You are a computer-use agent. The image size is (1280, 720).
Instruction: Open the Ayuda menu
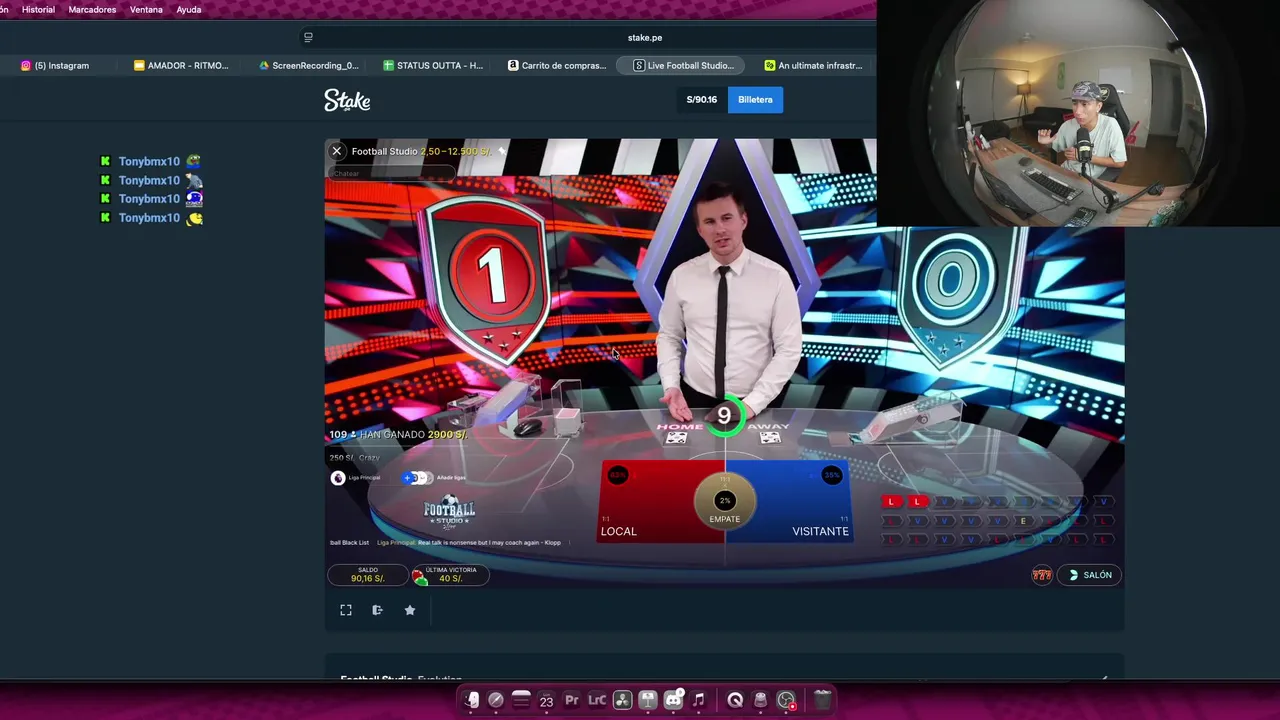188,9
